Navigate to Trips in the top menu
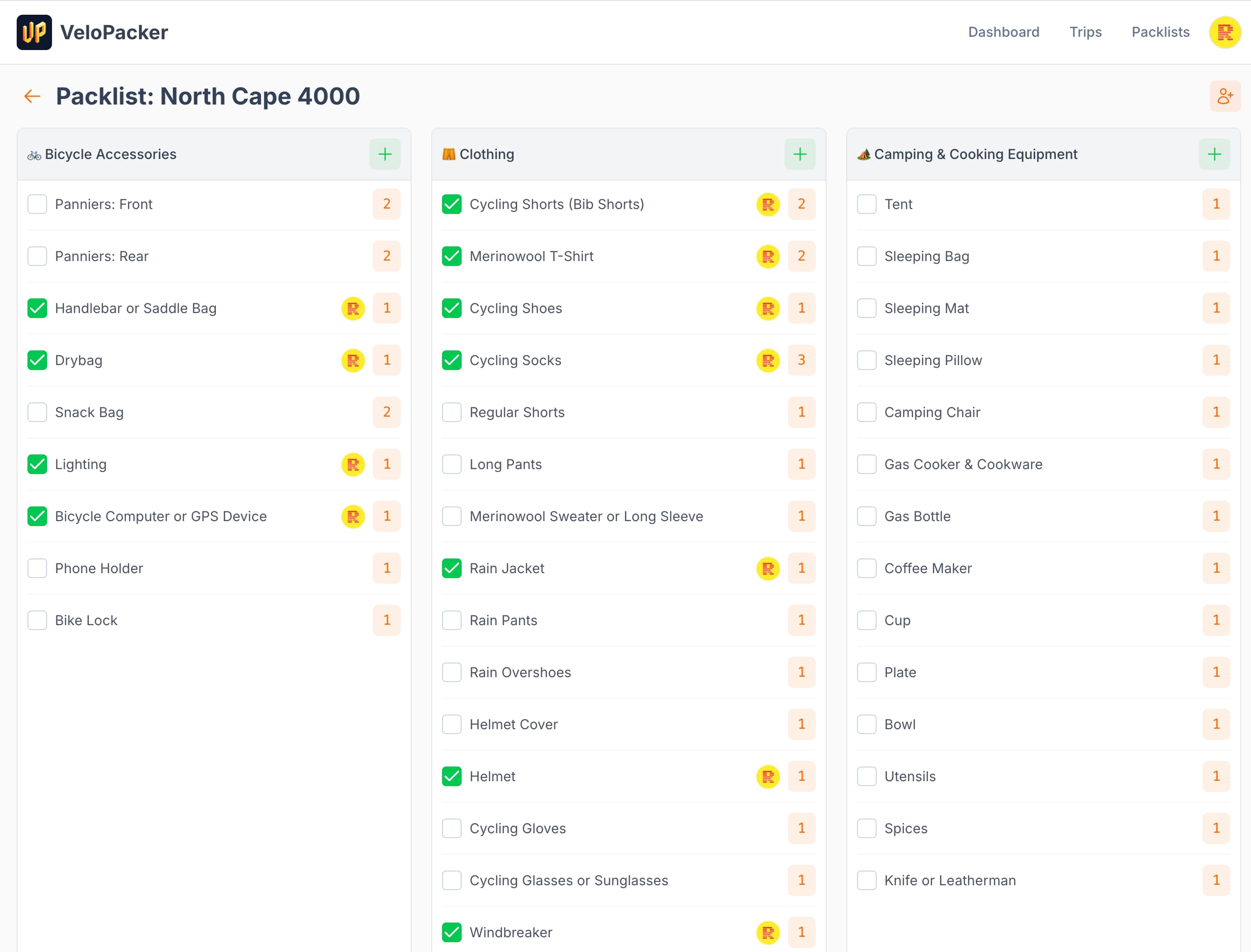Screen dimensions: 1251x952 pyautogui.click(x=1085, y=32)
